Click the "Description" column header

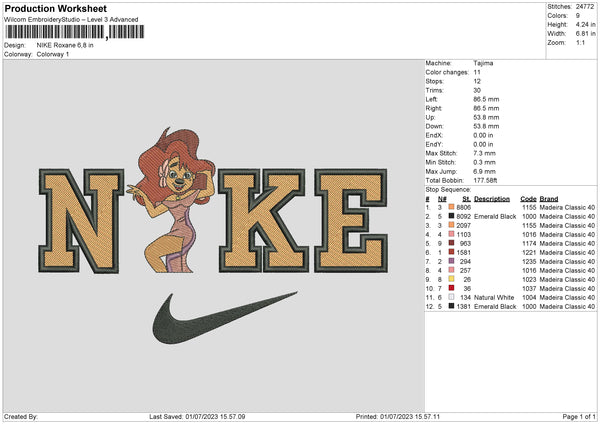click(492, 199)
